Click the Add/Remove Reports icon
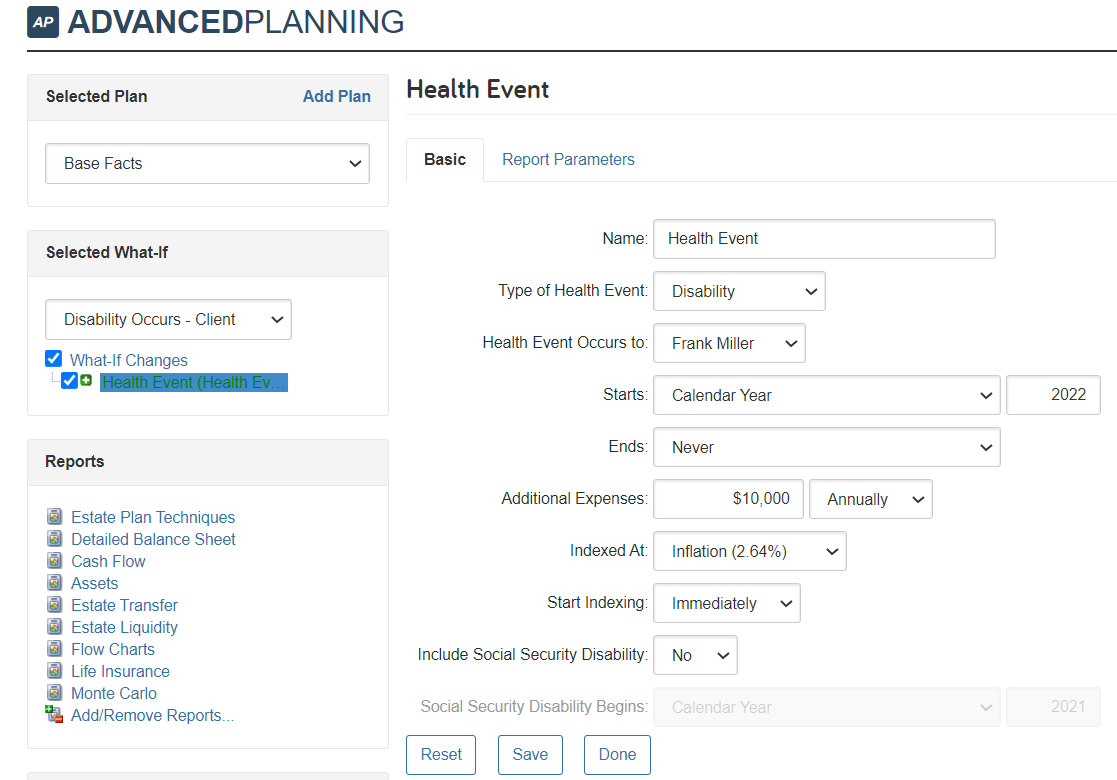Screen dimensions: 1117x780 [x=54, y=714]
